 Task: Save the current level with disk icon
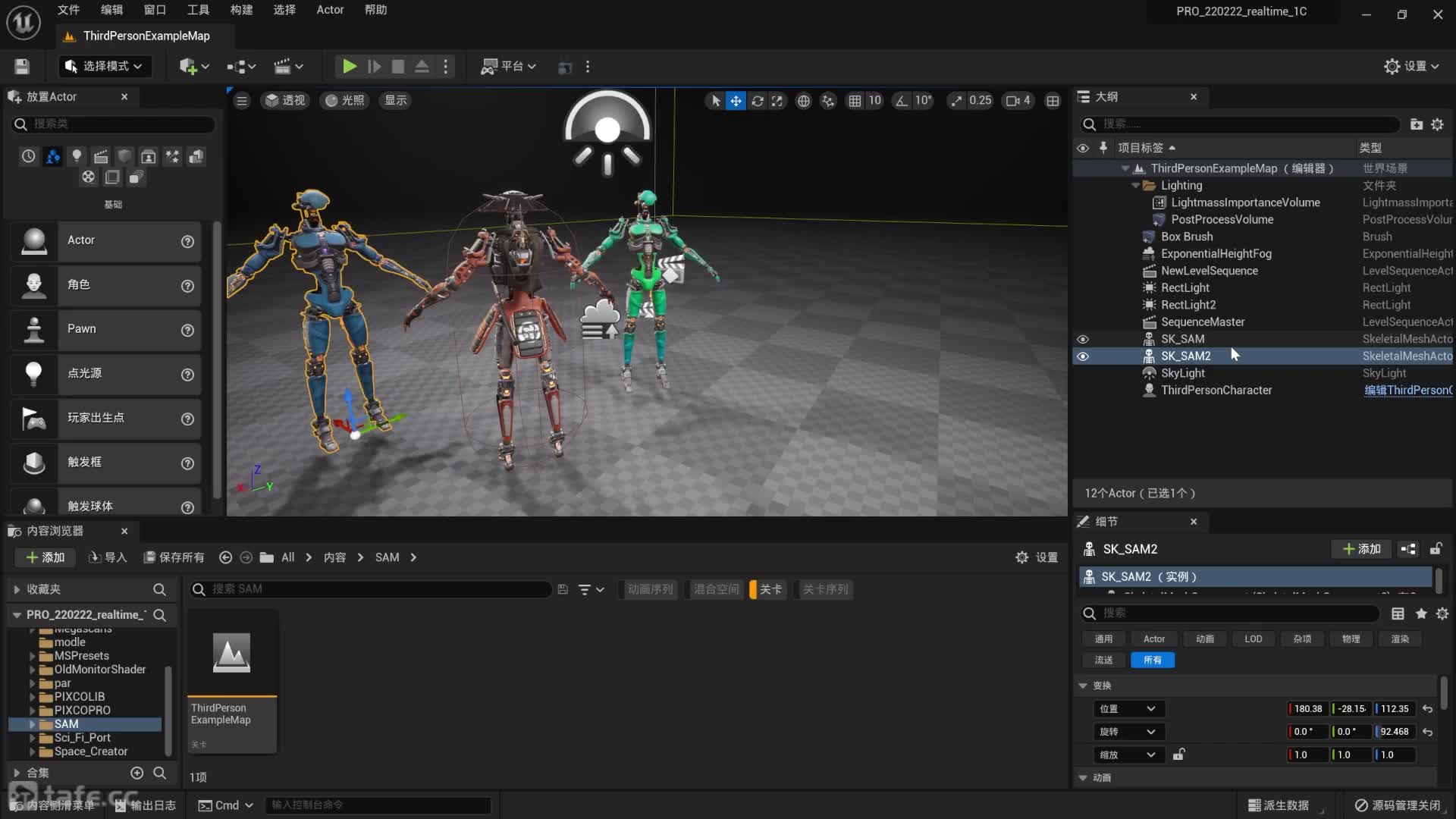point(22,67)
